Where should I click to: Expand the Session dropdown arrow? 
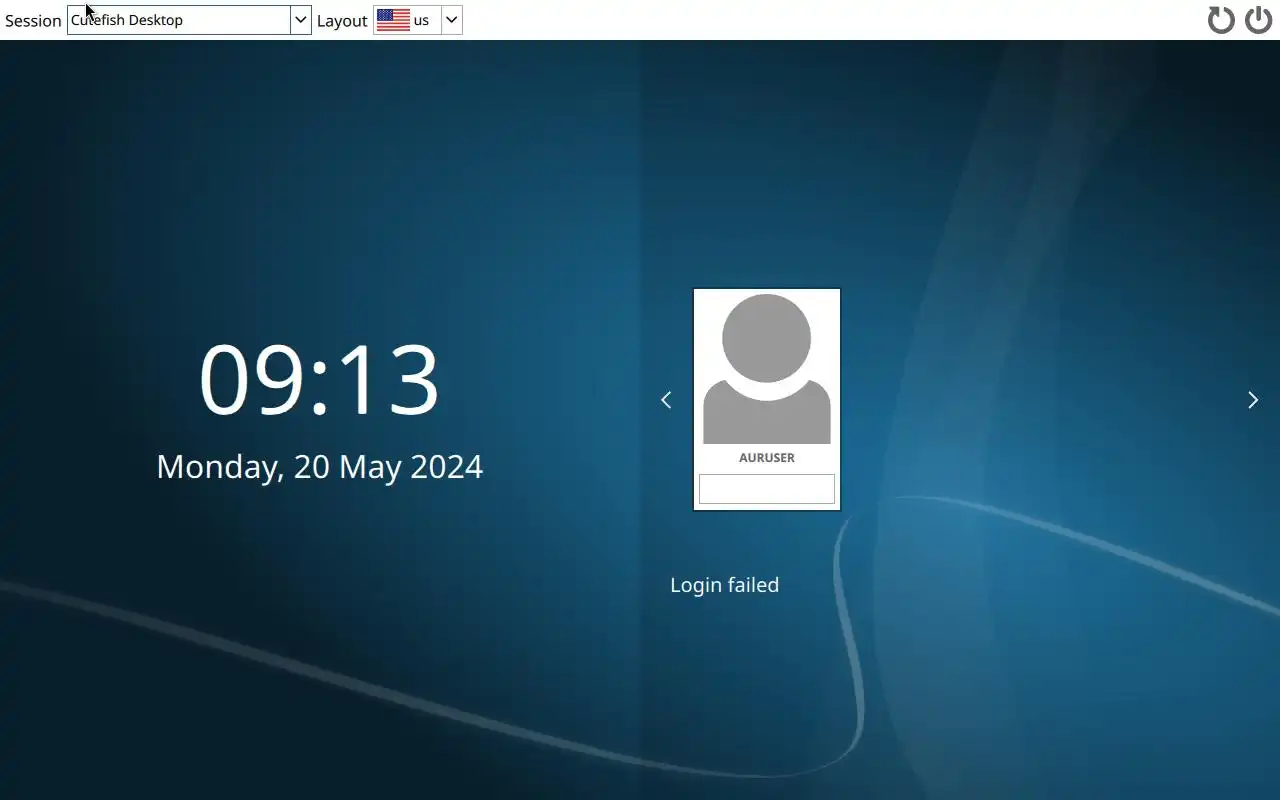(300, 20)
